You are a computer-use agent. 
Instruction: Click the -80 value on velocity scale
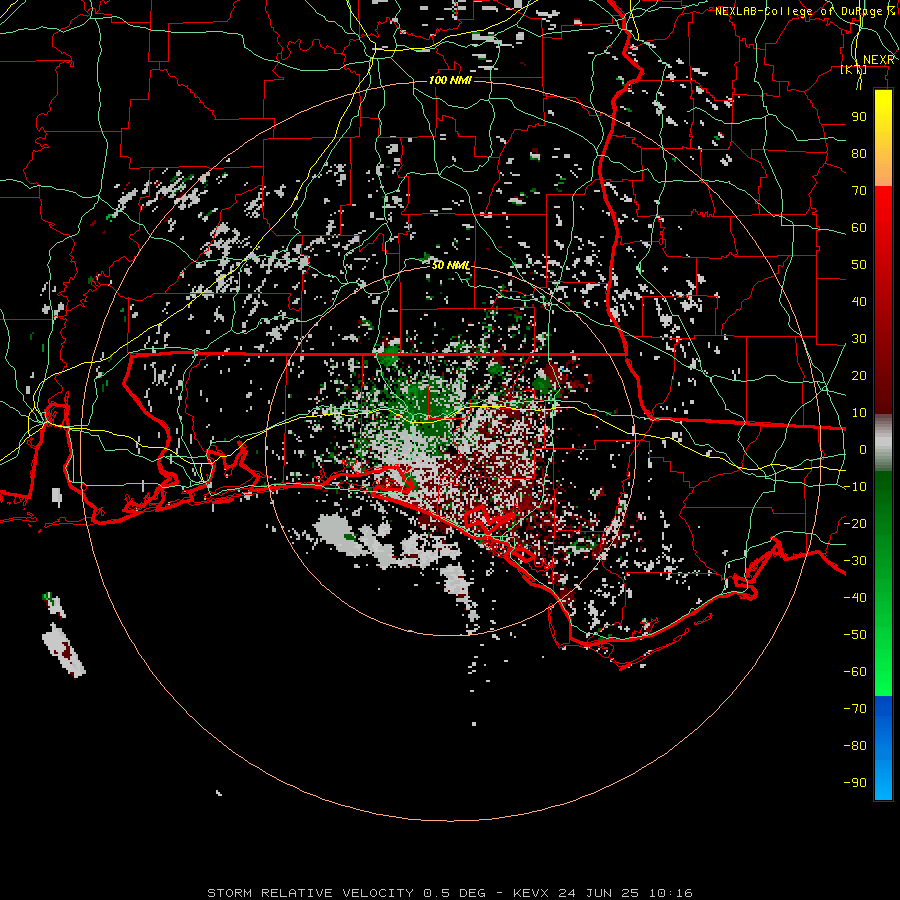pos(855,746)
